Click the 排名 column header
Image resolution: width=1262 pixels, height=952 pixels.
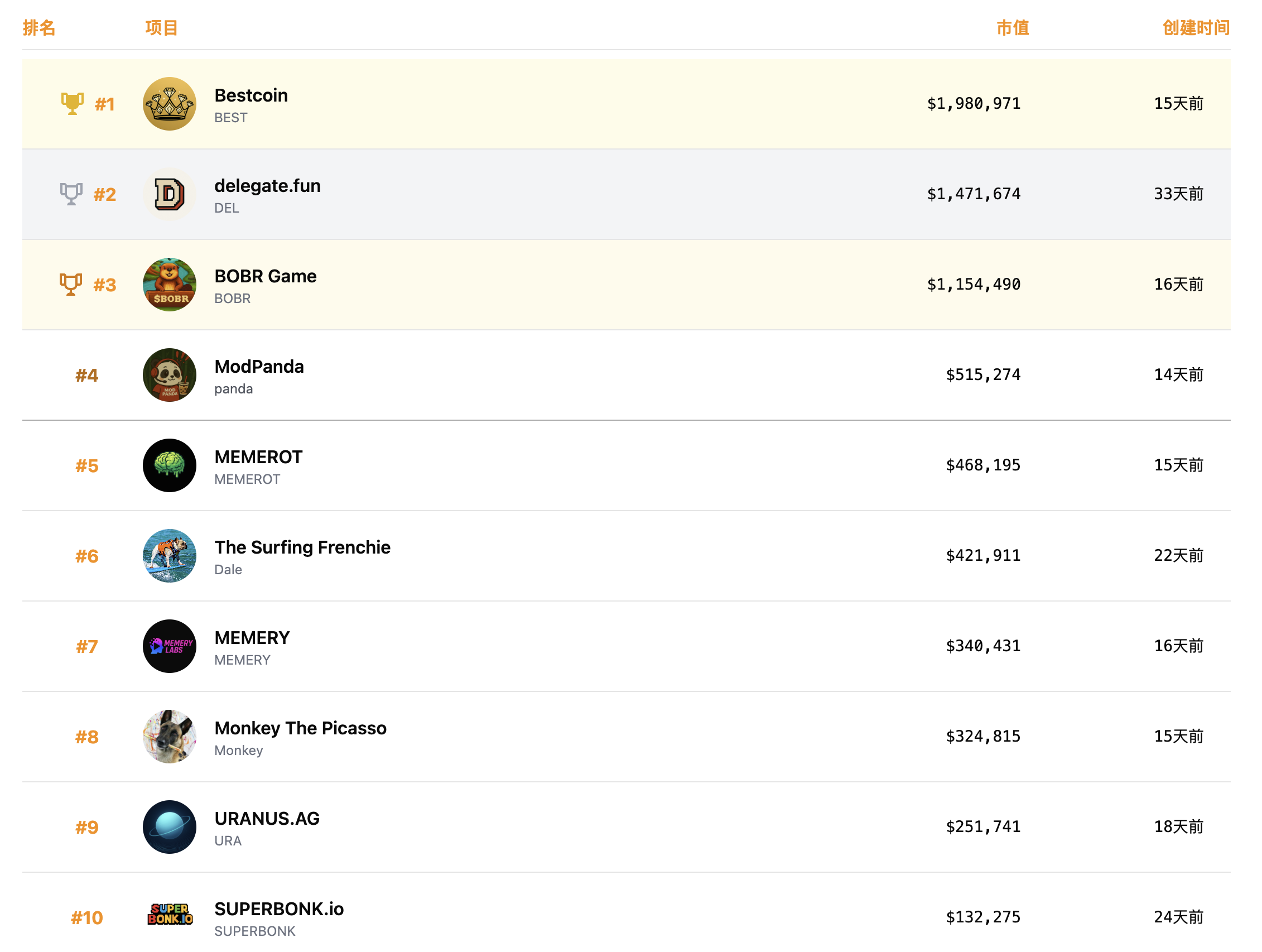(x=39, y=27)
